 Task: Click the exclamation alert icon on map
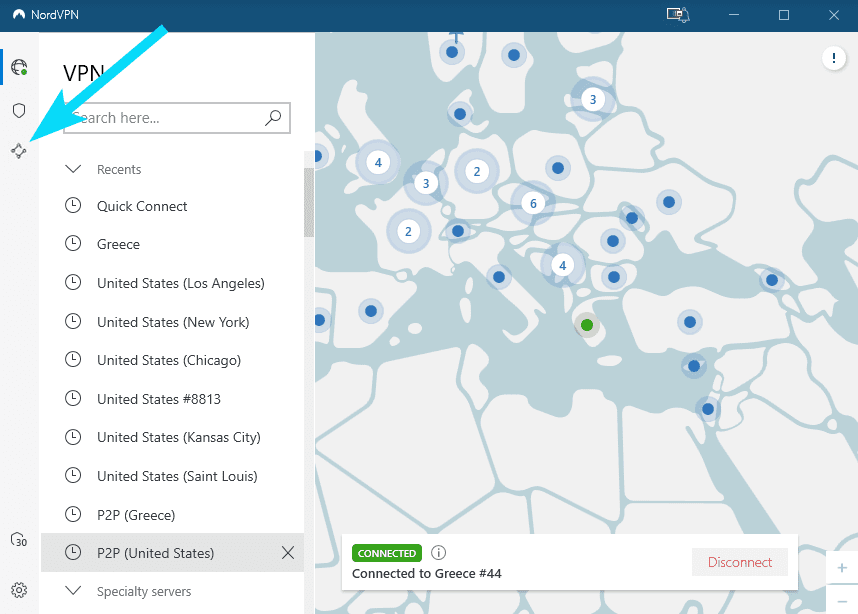834,57
